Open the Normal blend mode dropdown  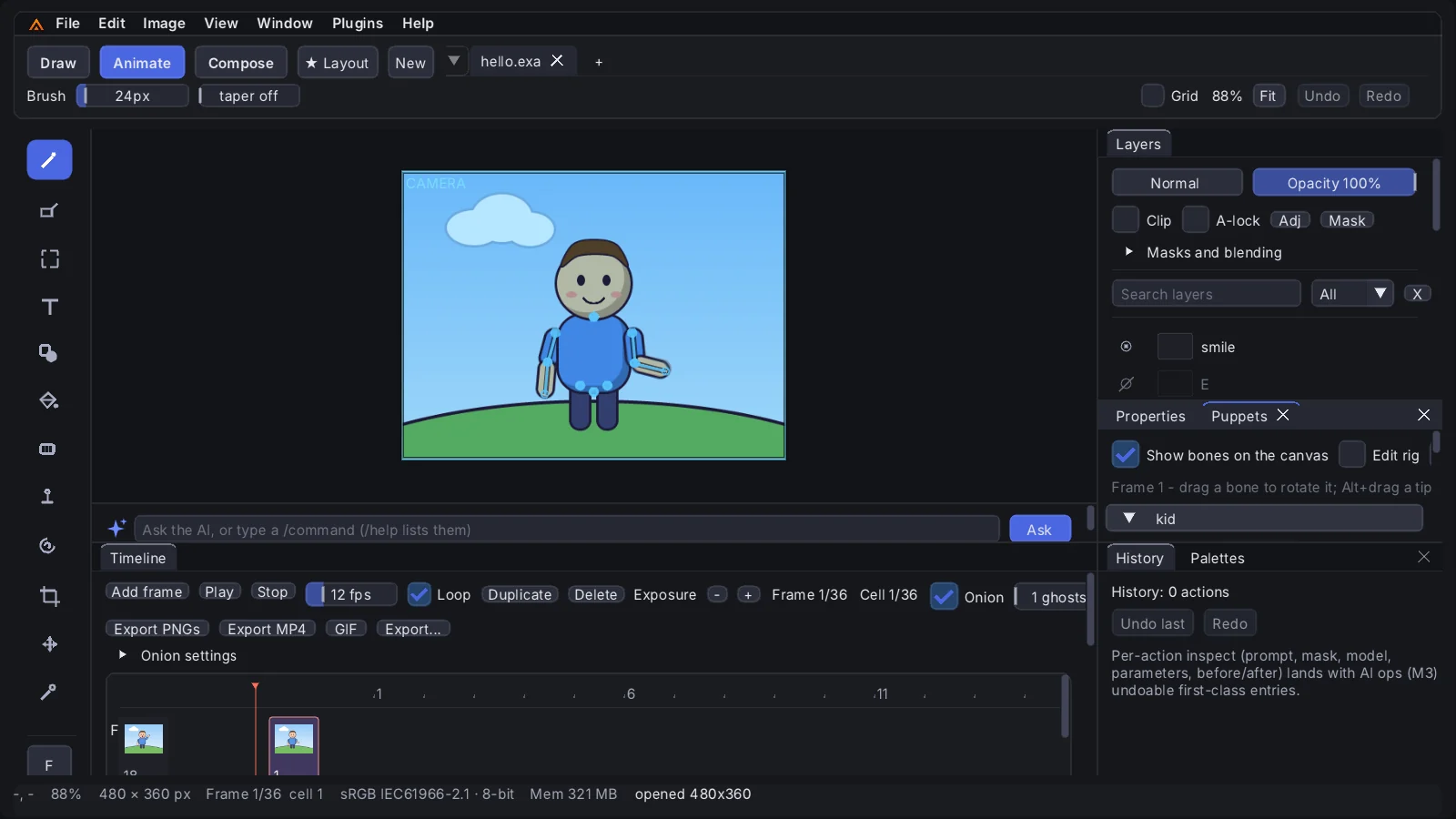tap(1178, 183)
